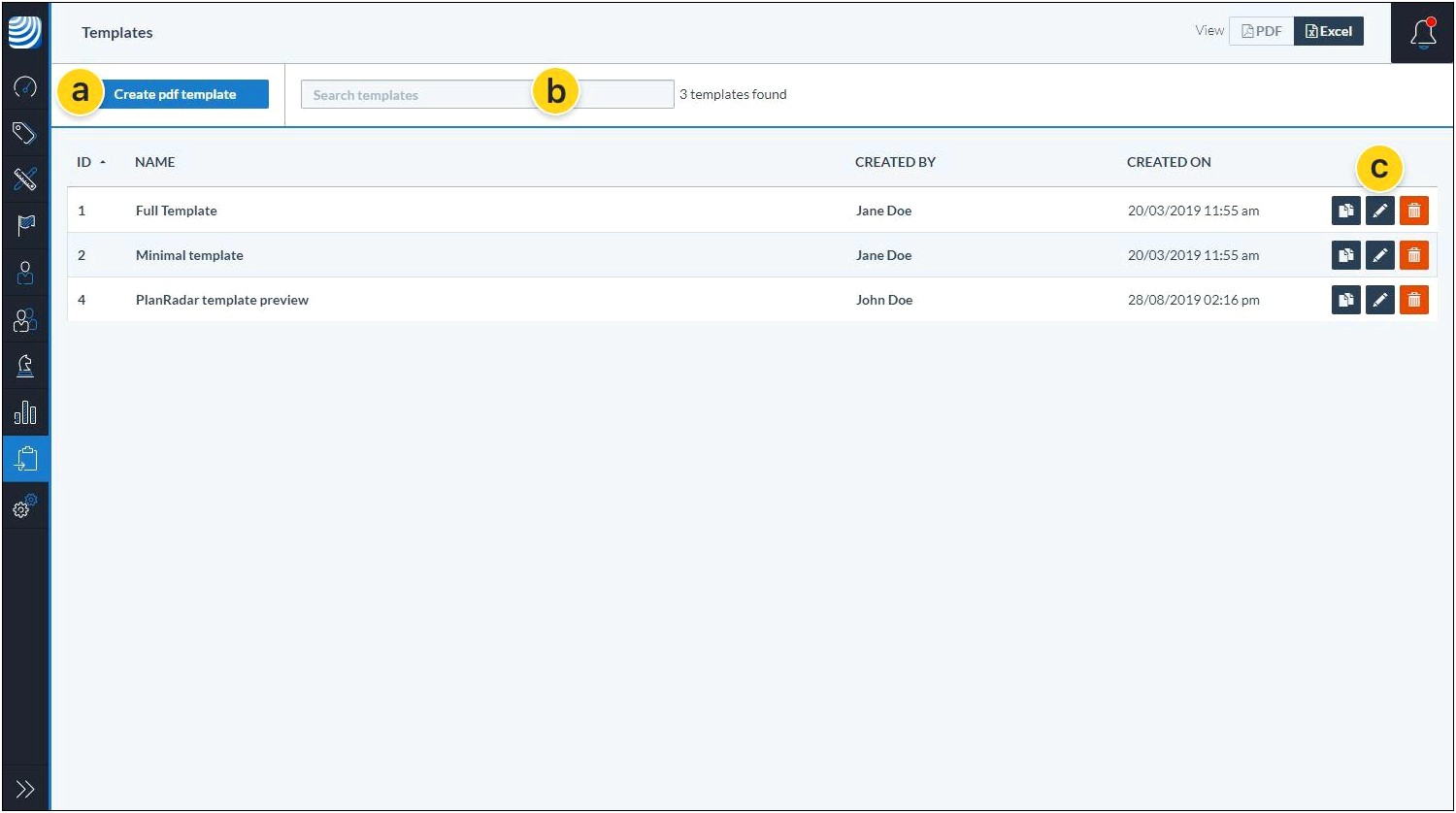Sort by the CREATED BY column header
This screenshot has height=813, width=1456.
point(895,162)
